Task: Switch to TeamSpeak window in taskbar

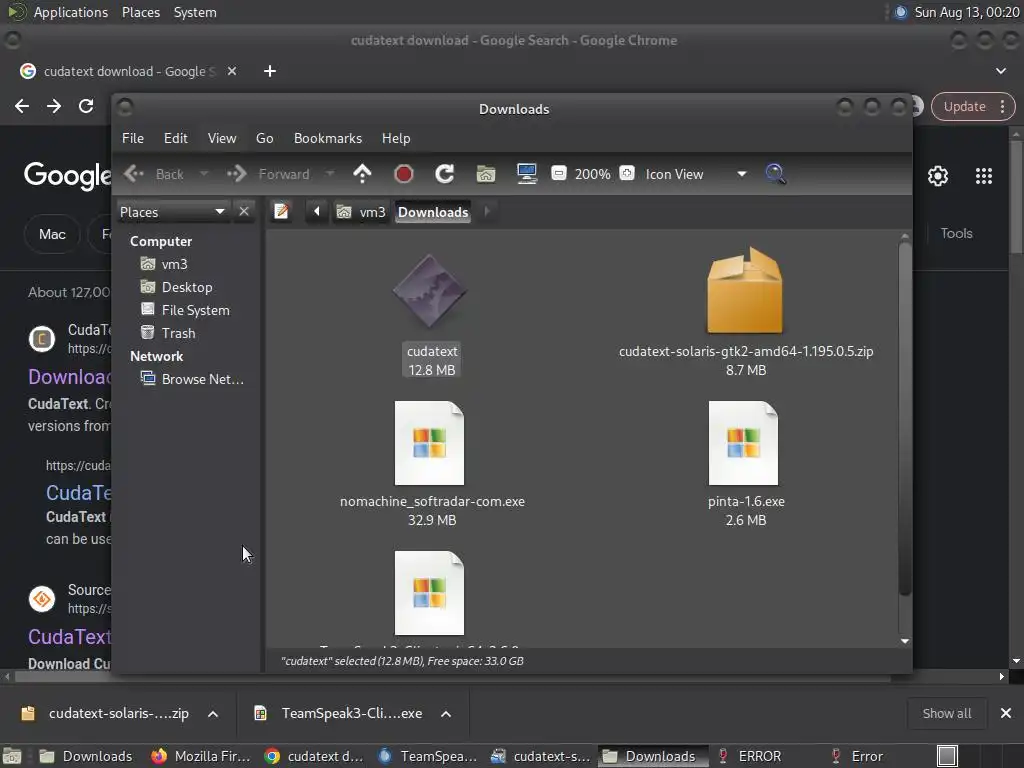Action: pyautogui.click(x=428, y=756)
